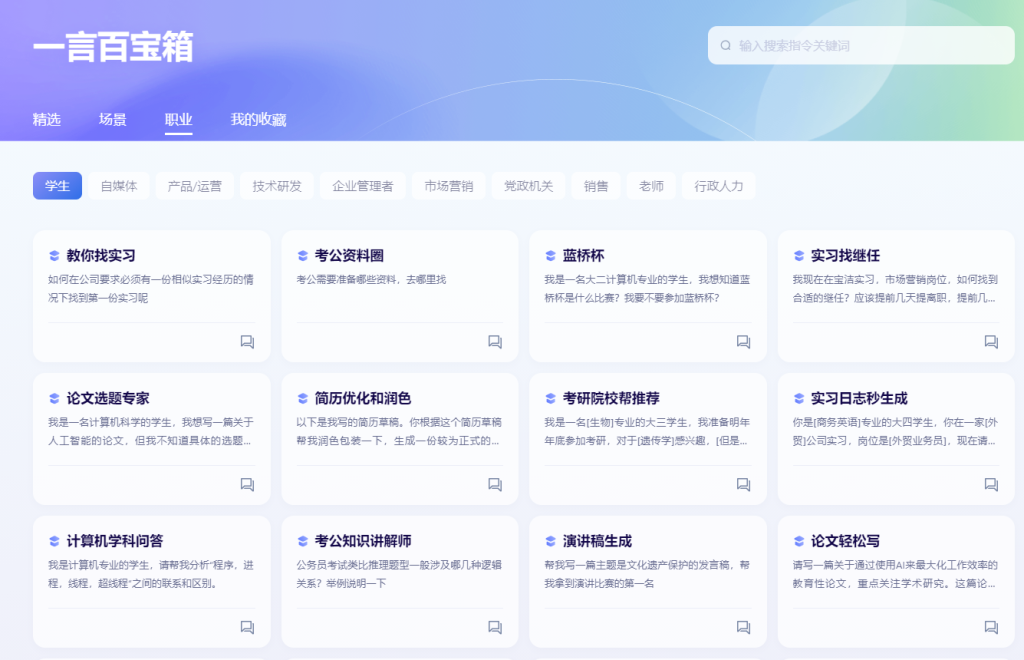Open chat icon on 论文选题专家 card
This screenshot has width=1024, height=660.
click(x=247, y=485)
